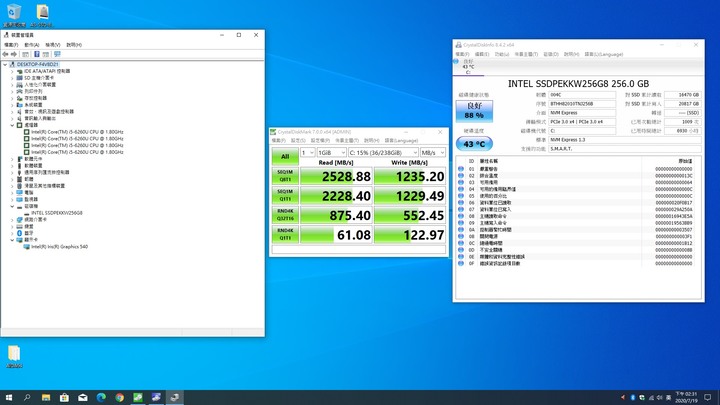The width and height of the screenshot is (720, 405).
Task: Expand the IDE ATA/ATAPI controllers category
Action: [12, 71]
